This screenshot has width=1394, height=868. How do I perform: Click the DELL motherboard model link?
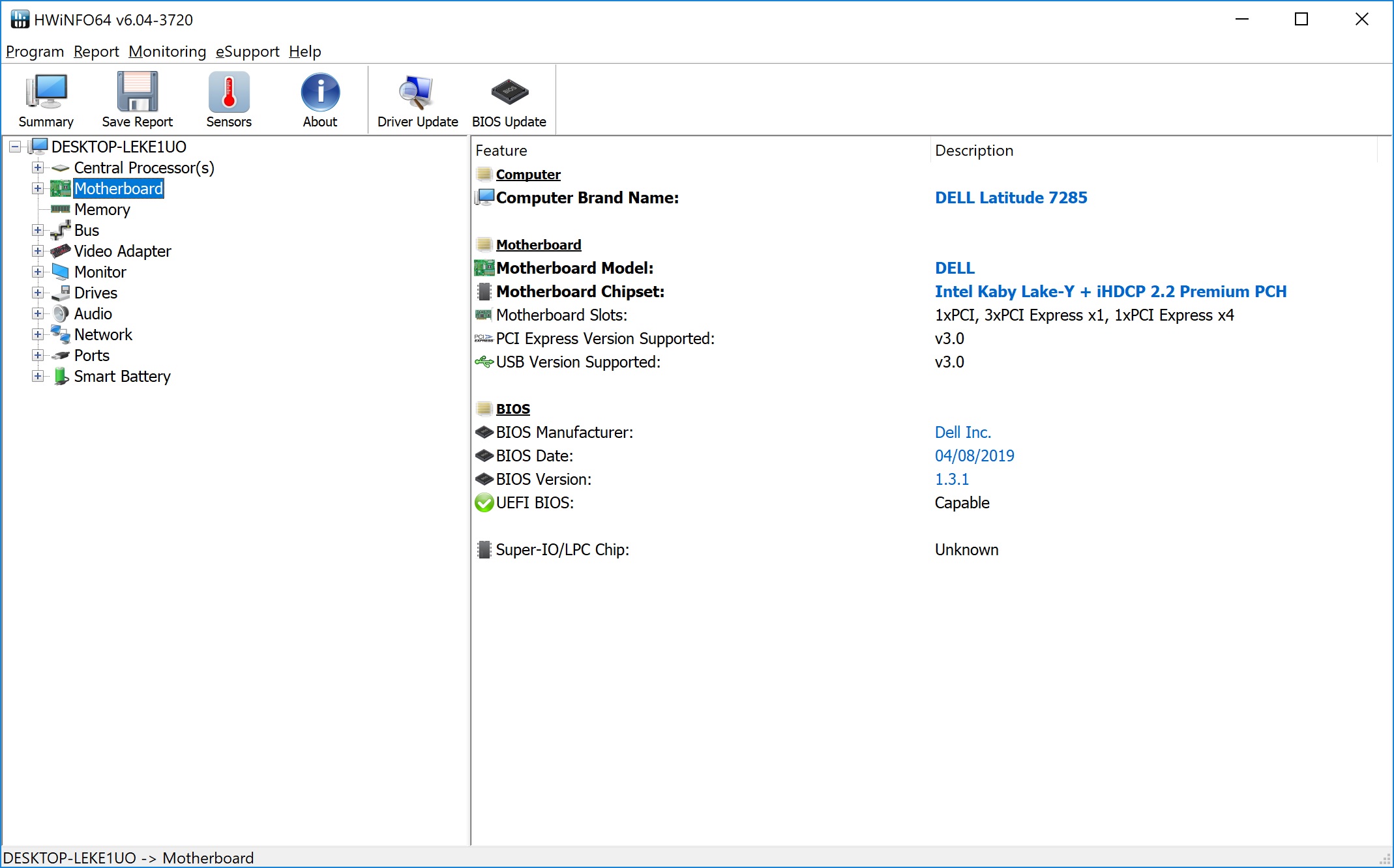tap(955, 268)
